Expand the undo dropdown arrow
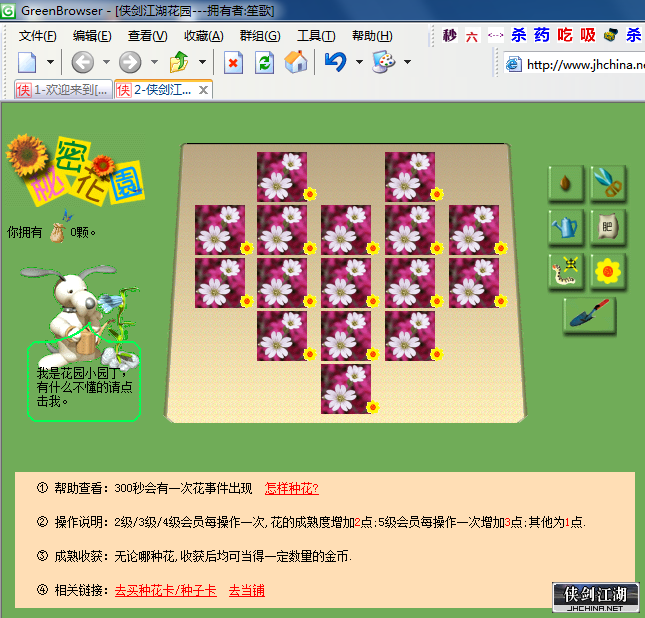This screenshot has height=618, width=645. (359, 63)
